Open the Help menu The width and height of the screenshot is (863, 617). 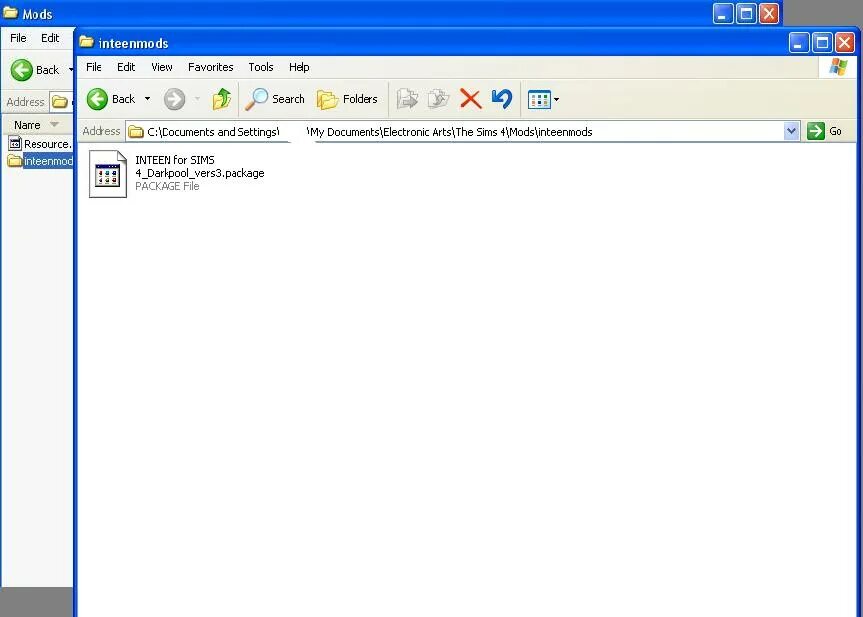[x=299, y=67]
